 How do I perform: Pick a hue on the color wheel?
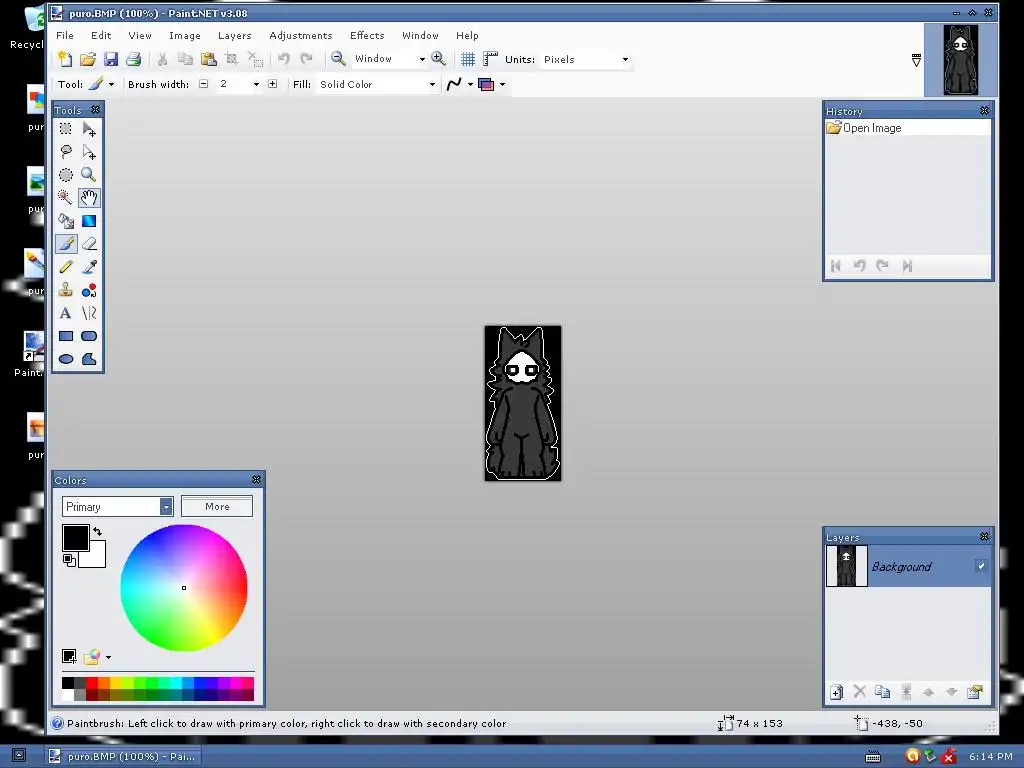pos(184,588)
